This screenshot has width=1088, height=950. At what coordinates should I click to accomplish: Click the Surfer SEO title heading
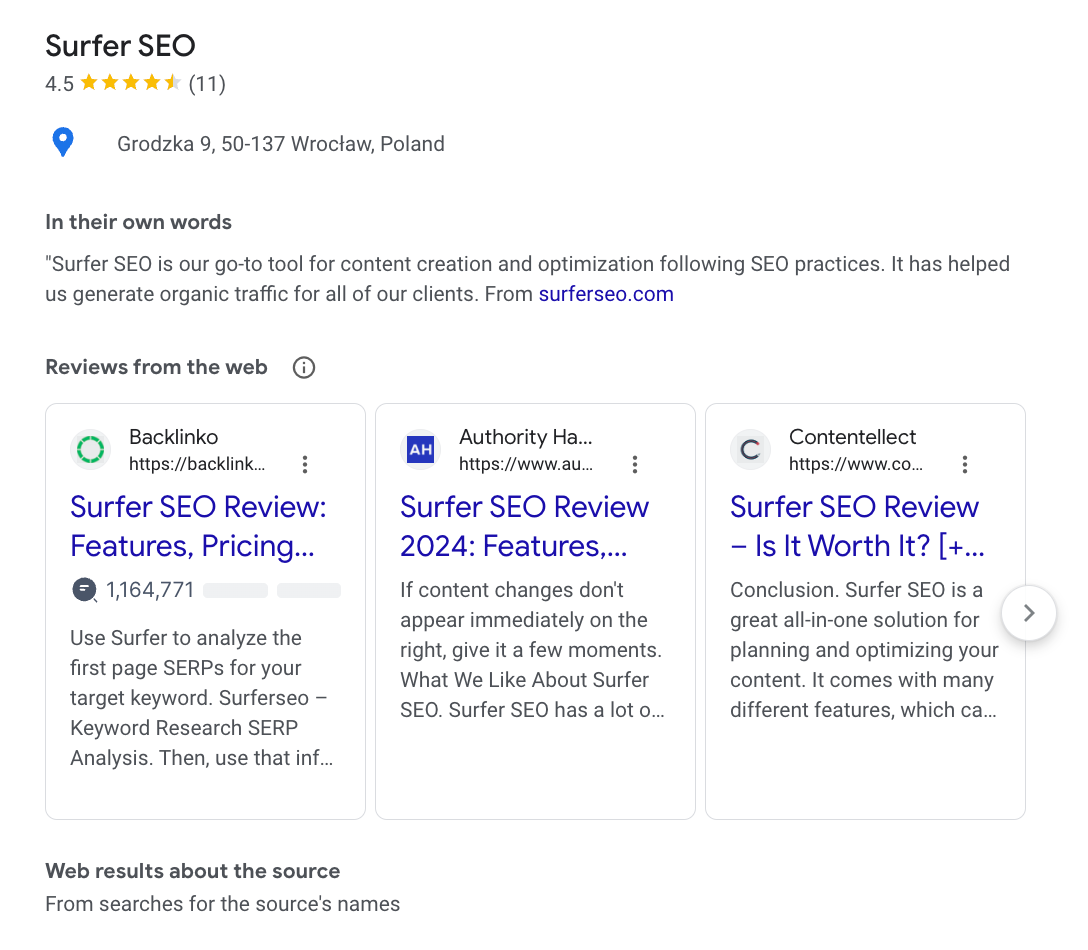[x=120, y=46]
